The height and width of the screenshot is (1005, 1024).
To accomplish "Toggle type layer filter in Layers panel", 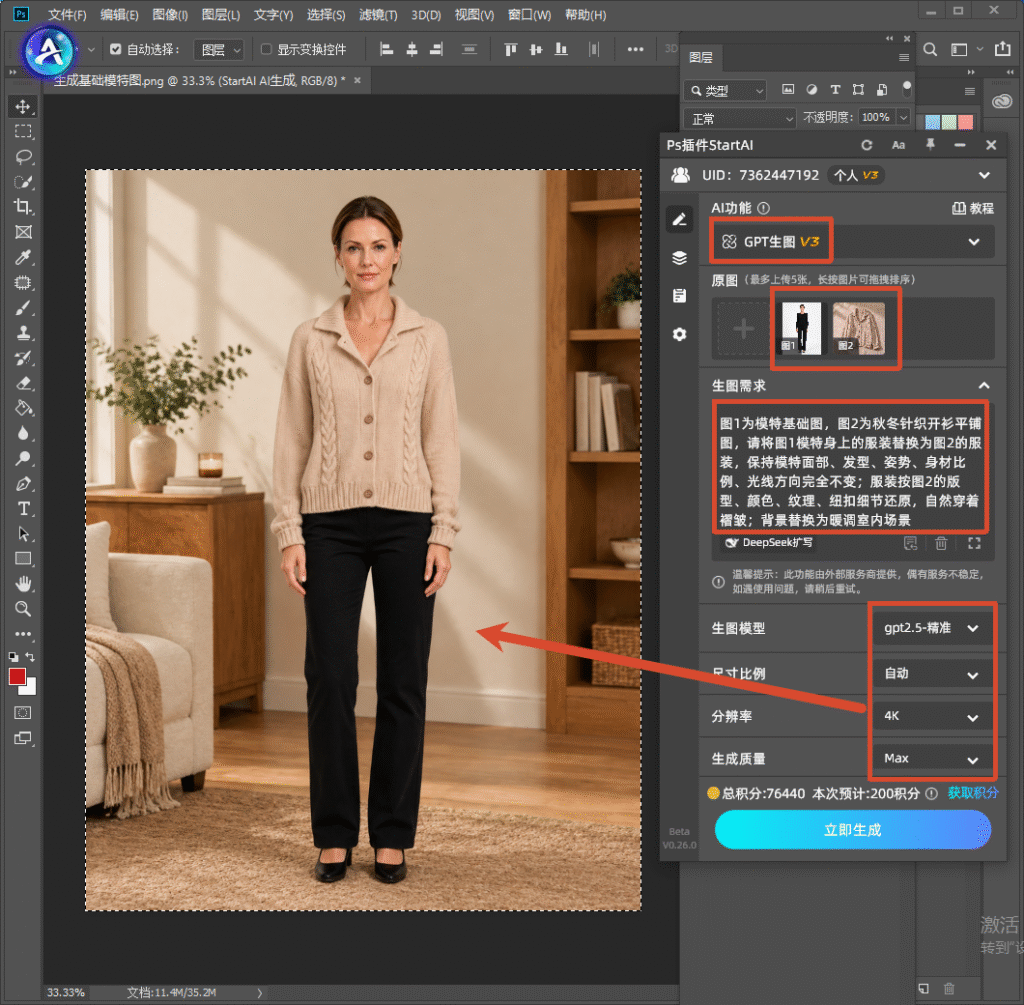I will 835,89.
